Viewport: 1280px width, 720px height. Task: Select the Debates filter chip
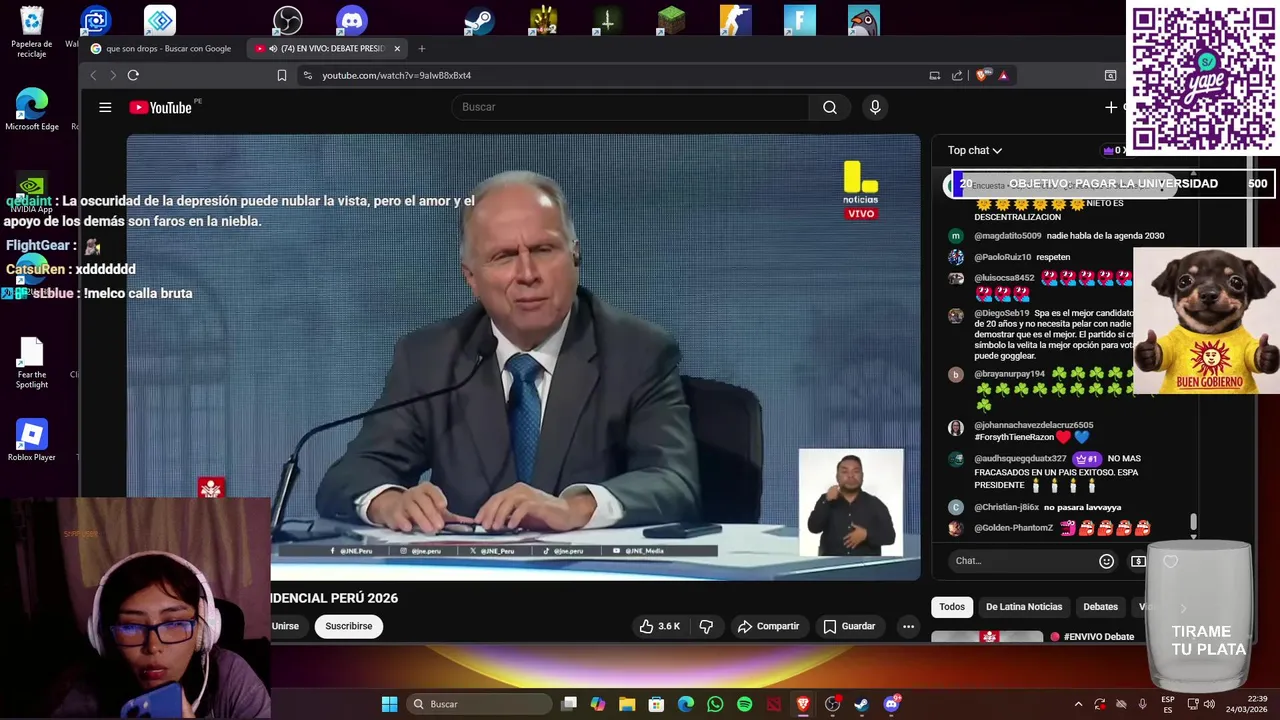click(x=1100, y=607)
